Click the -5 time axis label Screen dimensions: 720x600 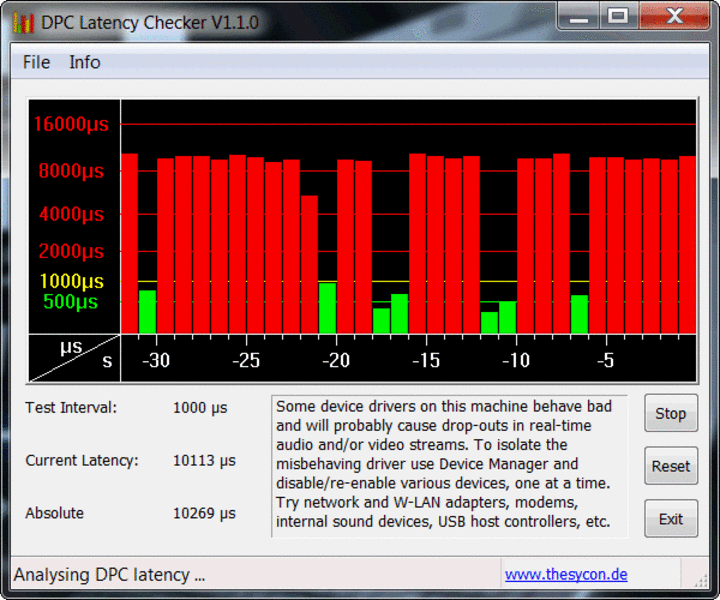[x=606, y=360]
